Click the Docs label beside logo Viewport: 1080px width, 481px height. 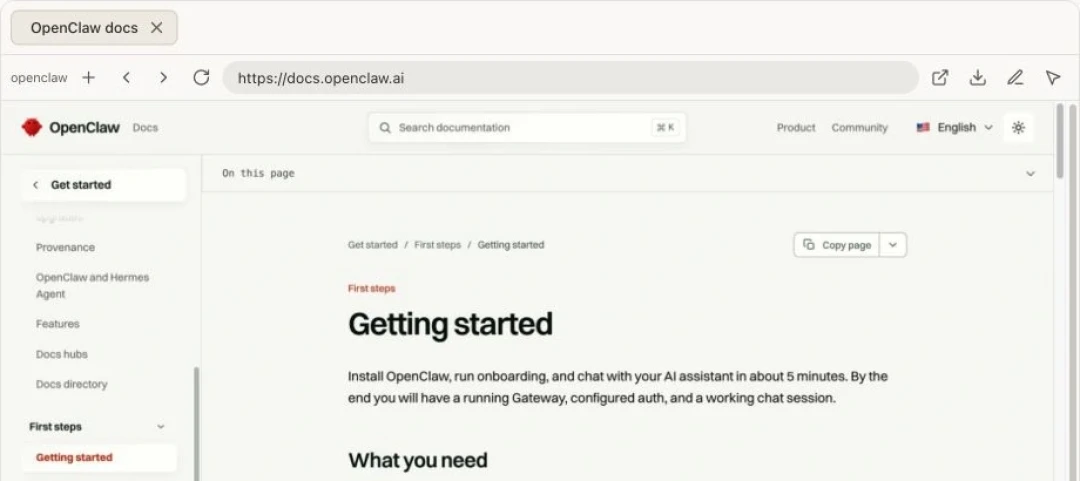pyautogui.click(x=145, y=127)
